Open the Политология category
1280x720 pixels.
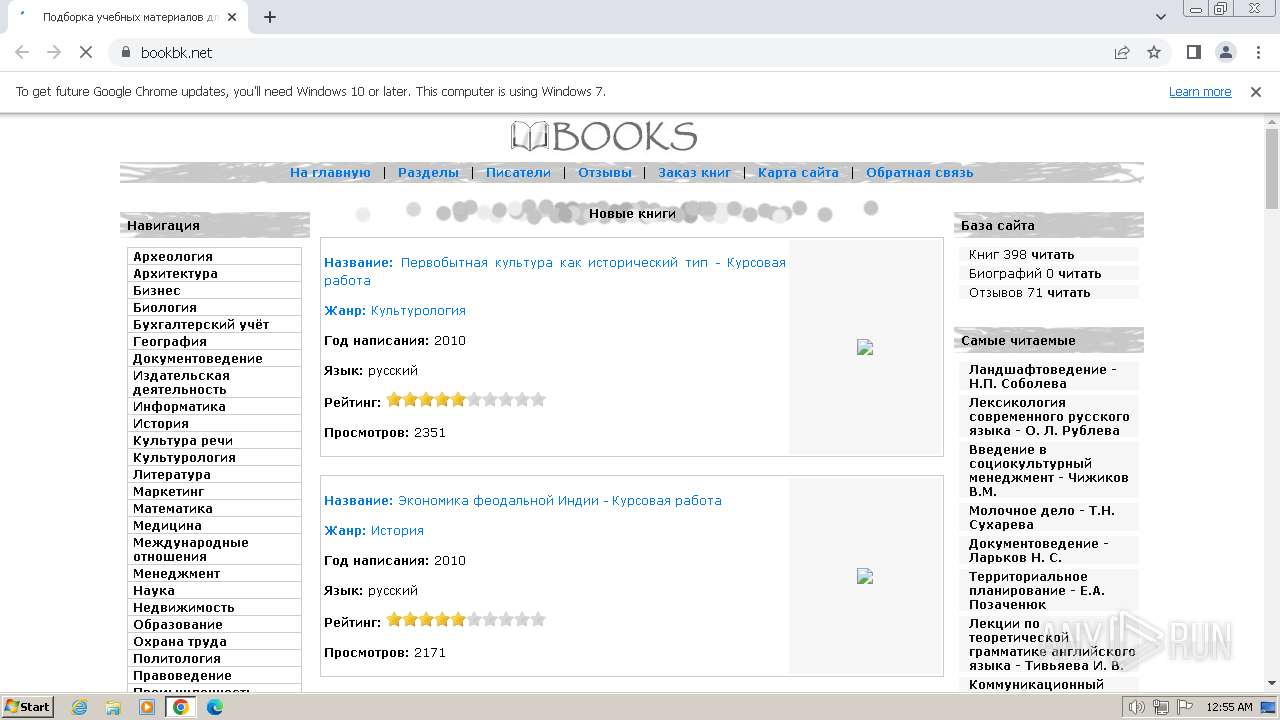pos(177,658)
